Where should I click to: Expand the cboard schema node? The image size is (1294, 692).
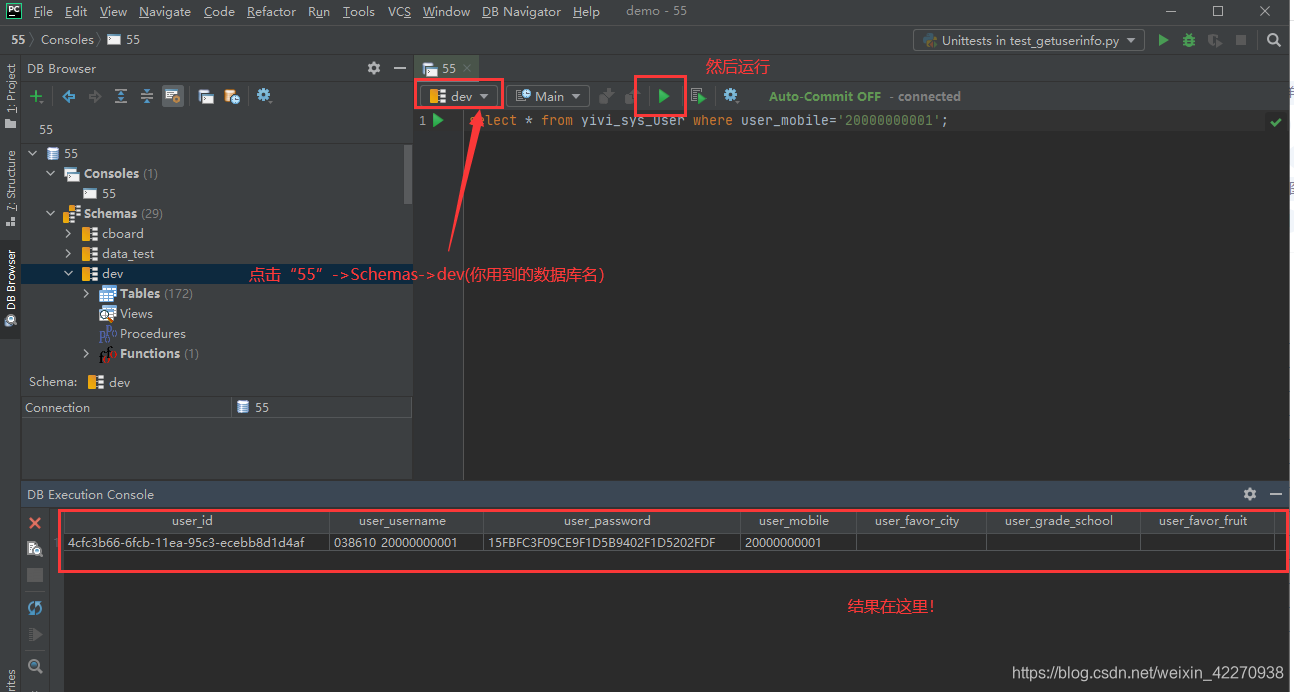[x=69, y=233]
